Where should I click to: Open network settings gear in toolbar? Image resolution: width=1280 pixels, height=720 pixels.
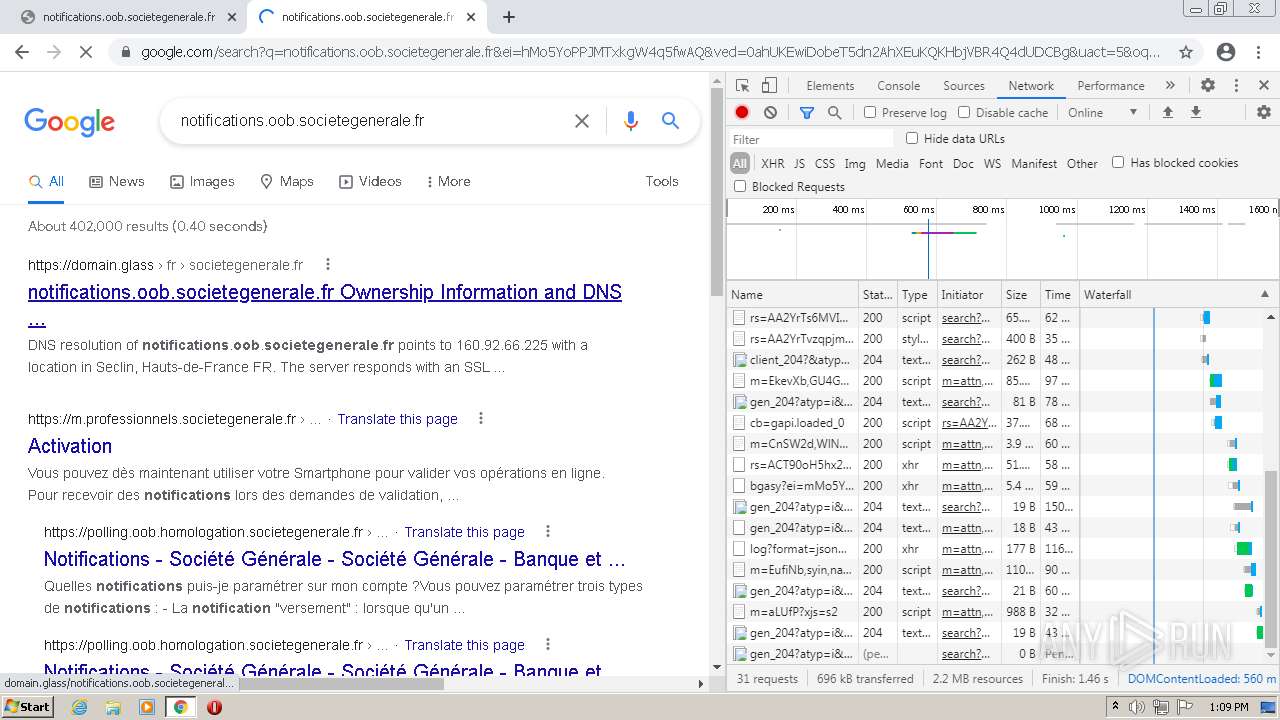(x=1263, y=113)
